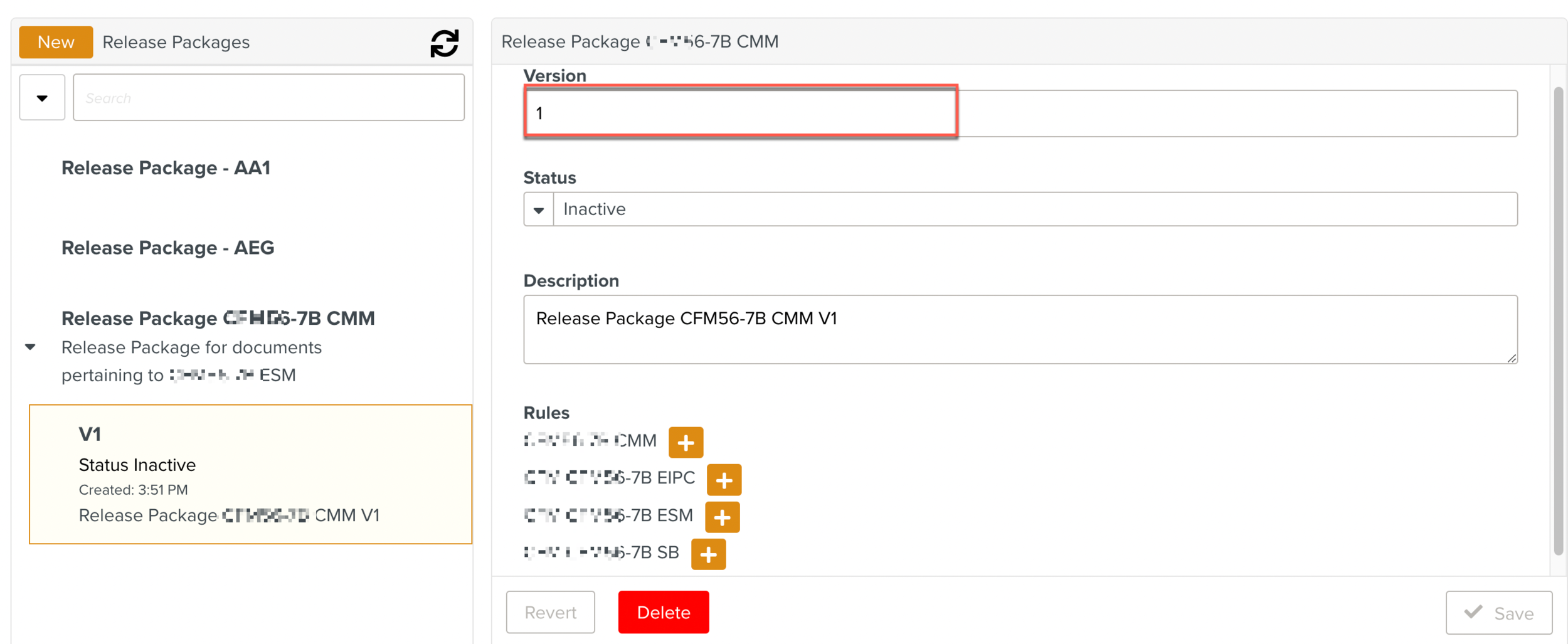The height and width of the screenshot is (644, 1568).
Task: Add the 7B EIPC rule plus icon
Action: (x=724, y=480)
